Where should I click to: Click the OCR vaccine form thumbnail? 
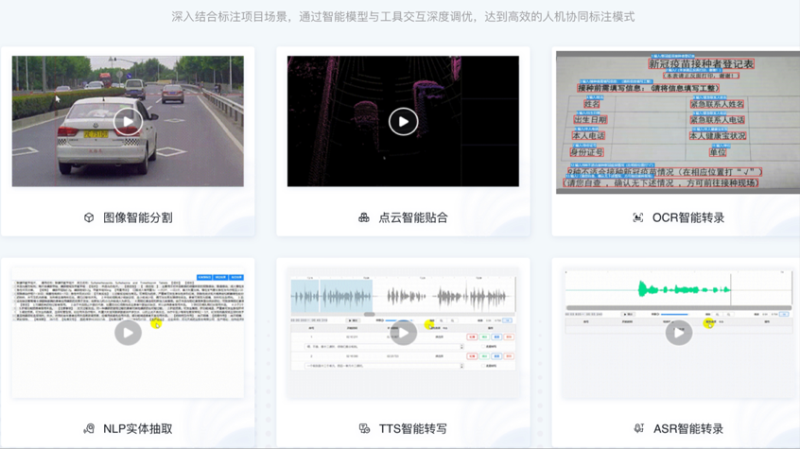tap(678, 122)
